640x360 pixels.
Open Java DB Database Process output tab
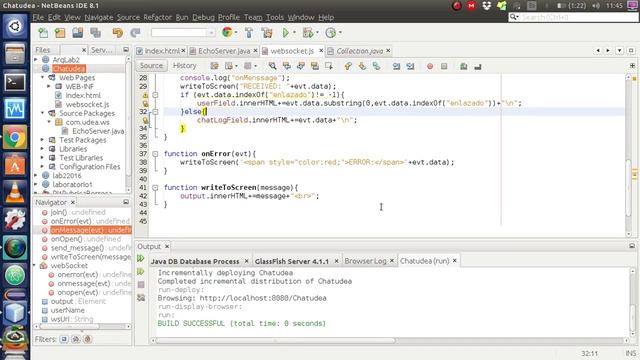pos(195,261)
